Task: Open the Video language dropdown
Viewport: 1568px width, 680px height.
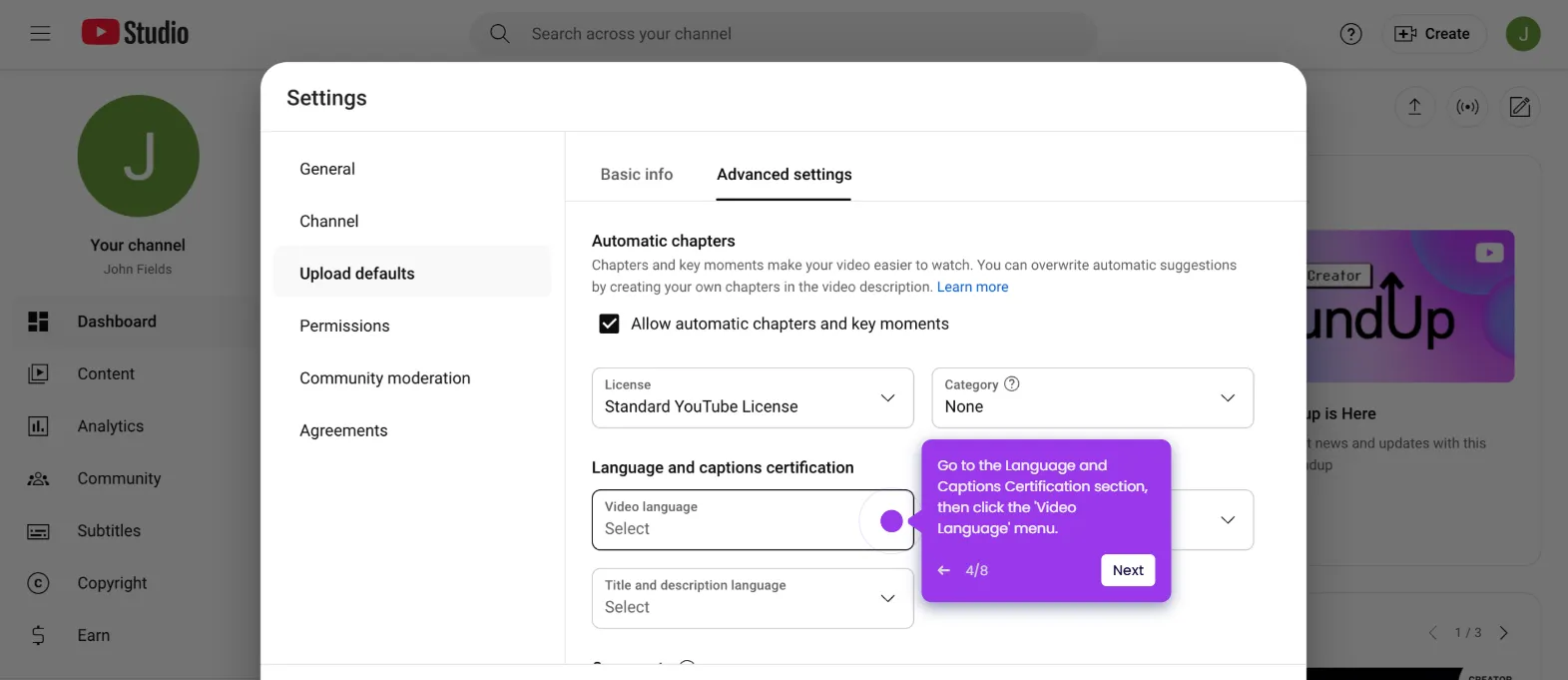Action: pos(753,519)
